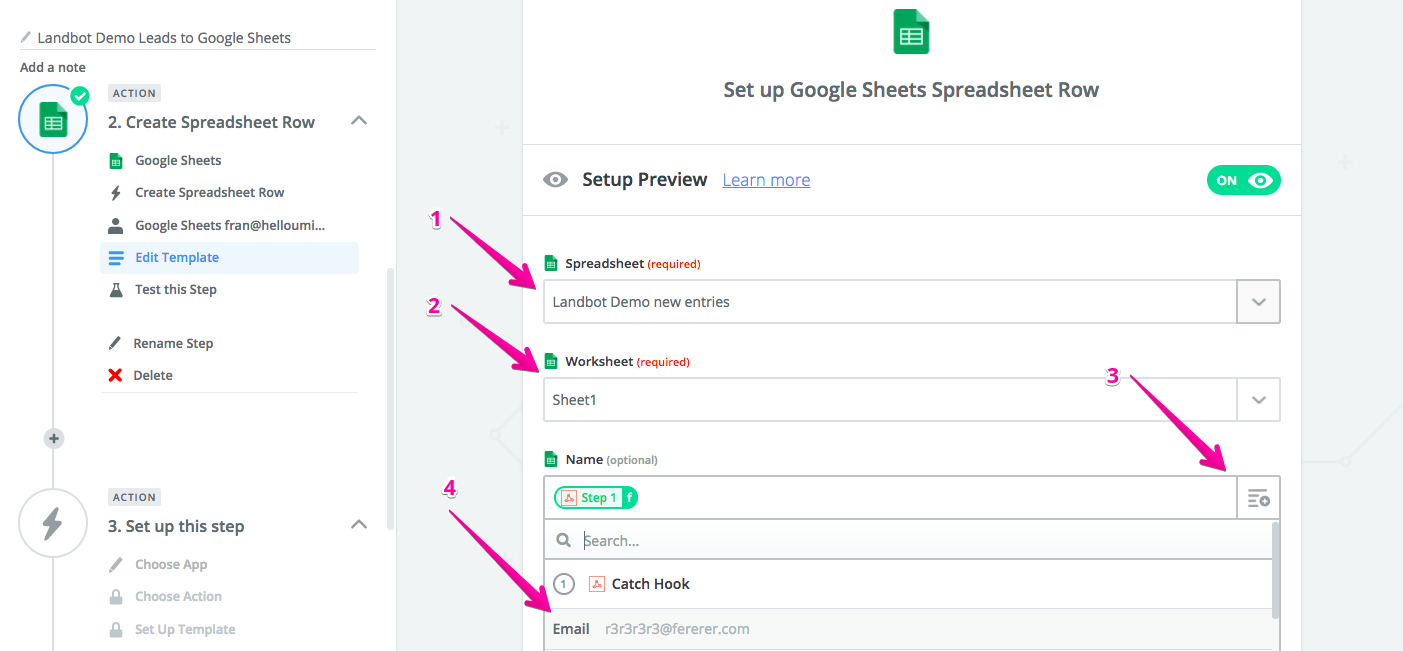
Task: Click Delete step
Action: pos(153,376)
